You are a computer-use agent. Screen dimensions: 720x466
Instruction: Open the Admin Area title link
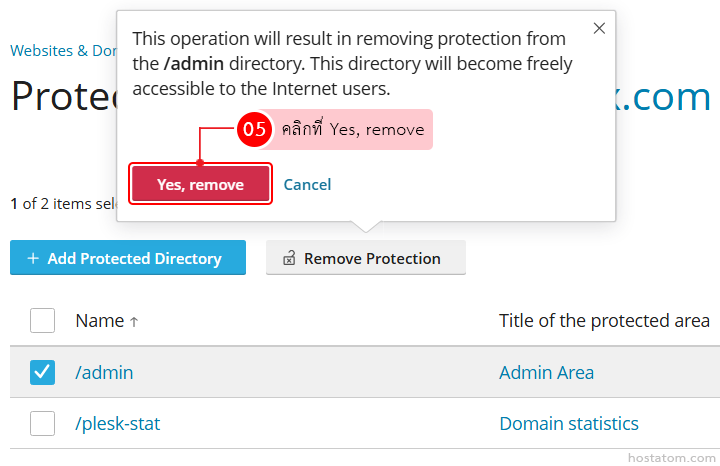click(546, 372)
